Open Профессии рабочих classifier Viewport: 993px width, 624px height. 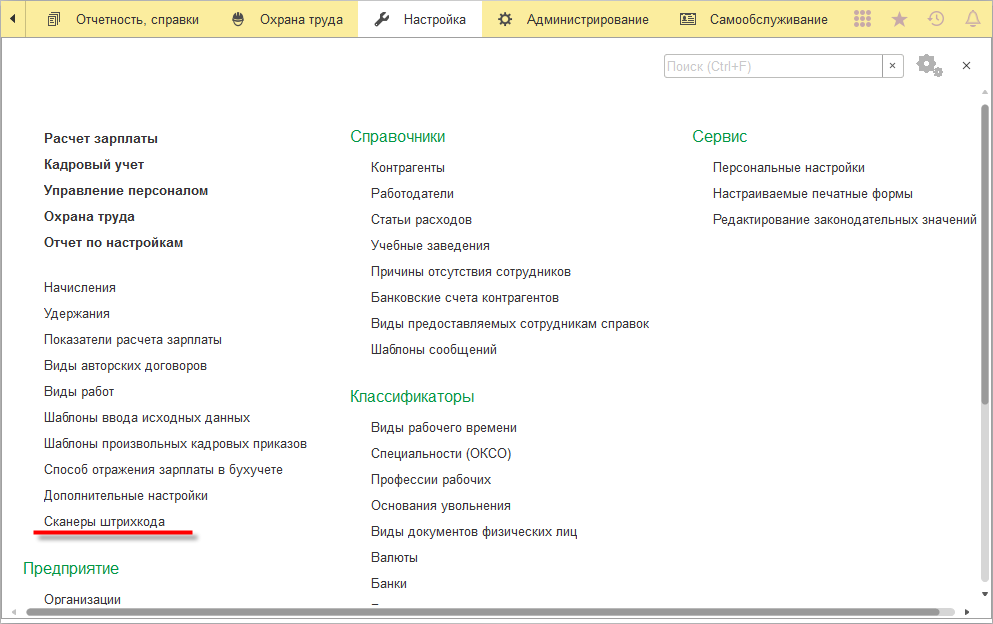431,480
